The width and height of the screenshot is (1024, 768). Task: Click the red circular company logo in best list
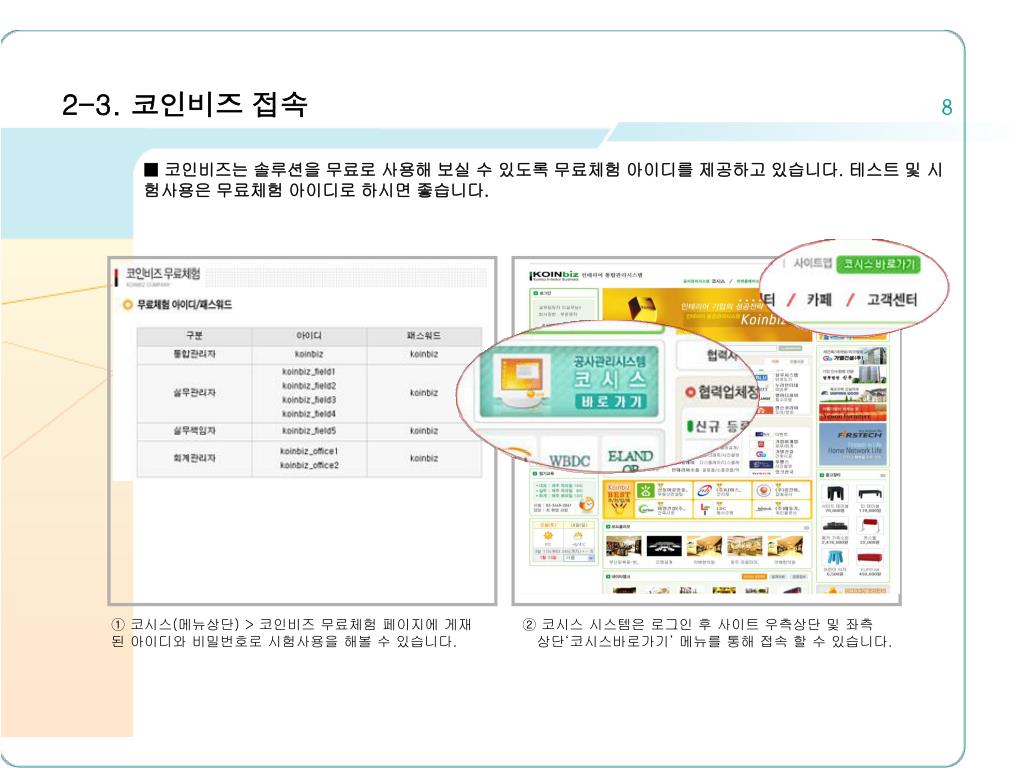(x=762, y=490)
